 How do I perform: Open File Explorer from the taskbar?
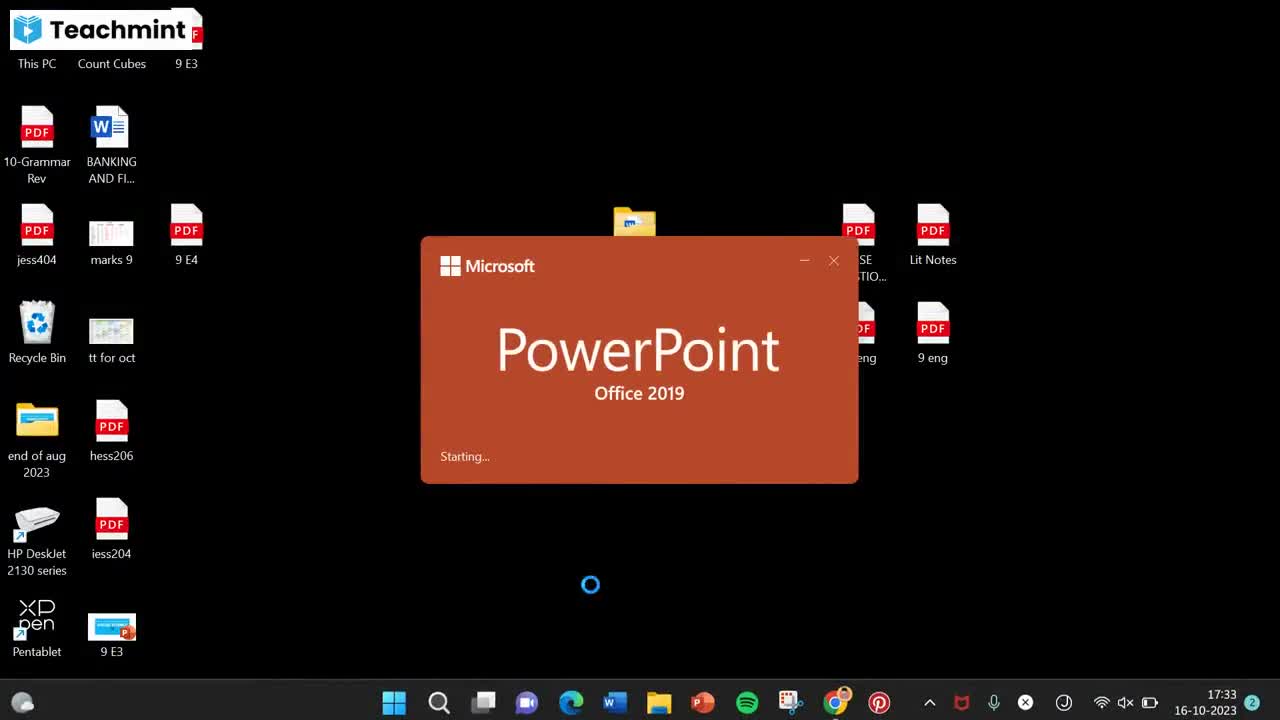(x=659, y=703)
